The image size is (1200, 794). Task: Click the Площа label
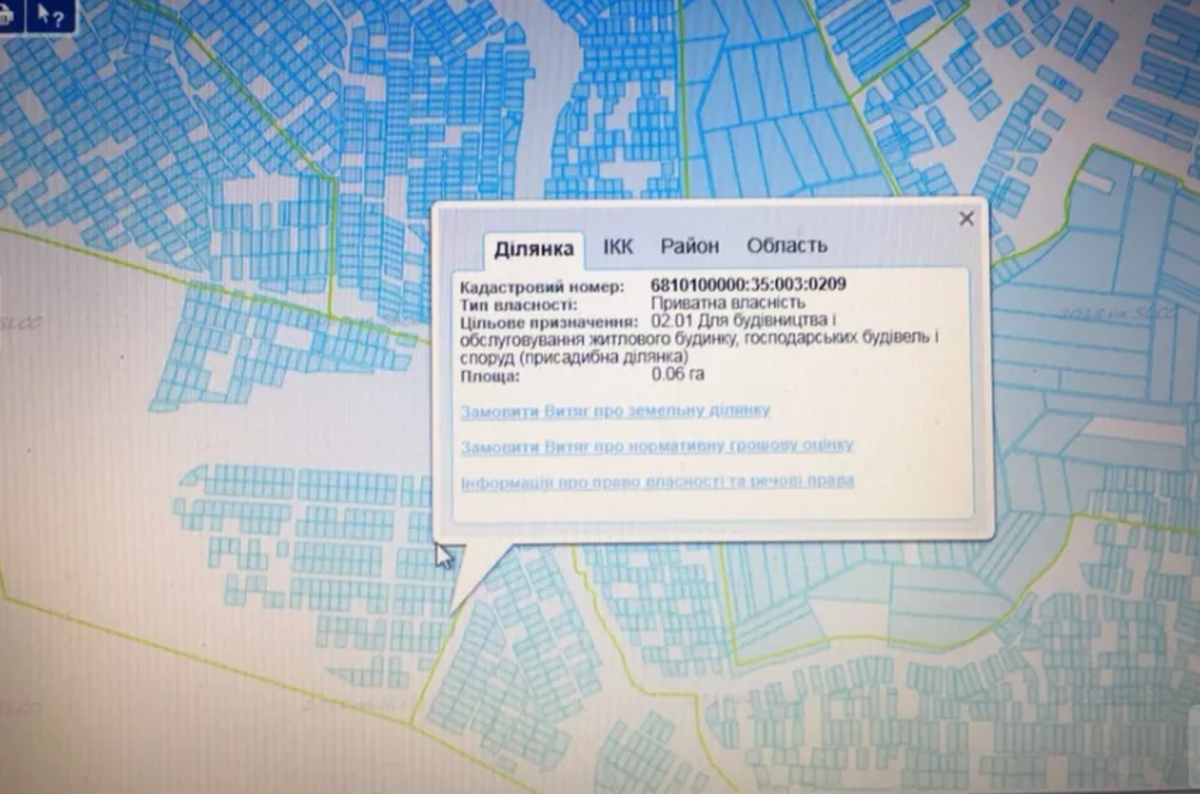click(x=490, y=376)
